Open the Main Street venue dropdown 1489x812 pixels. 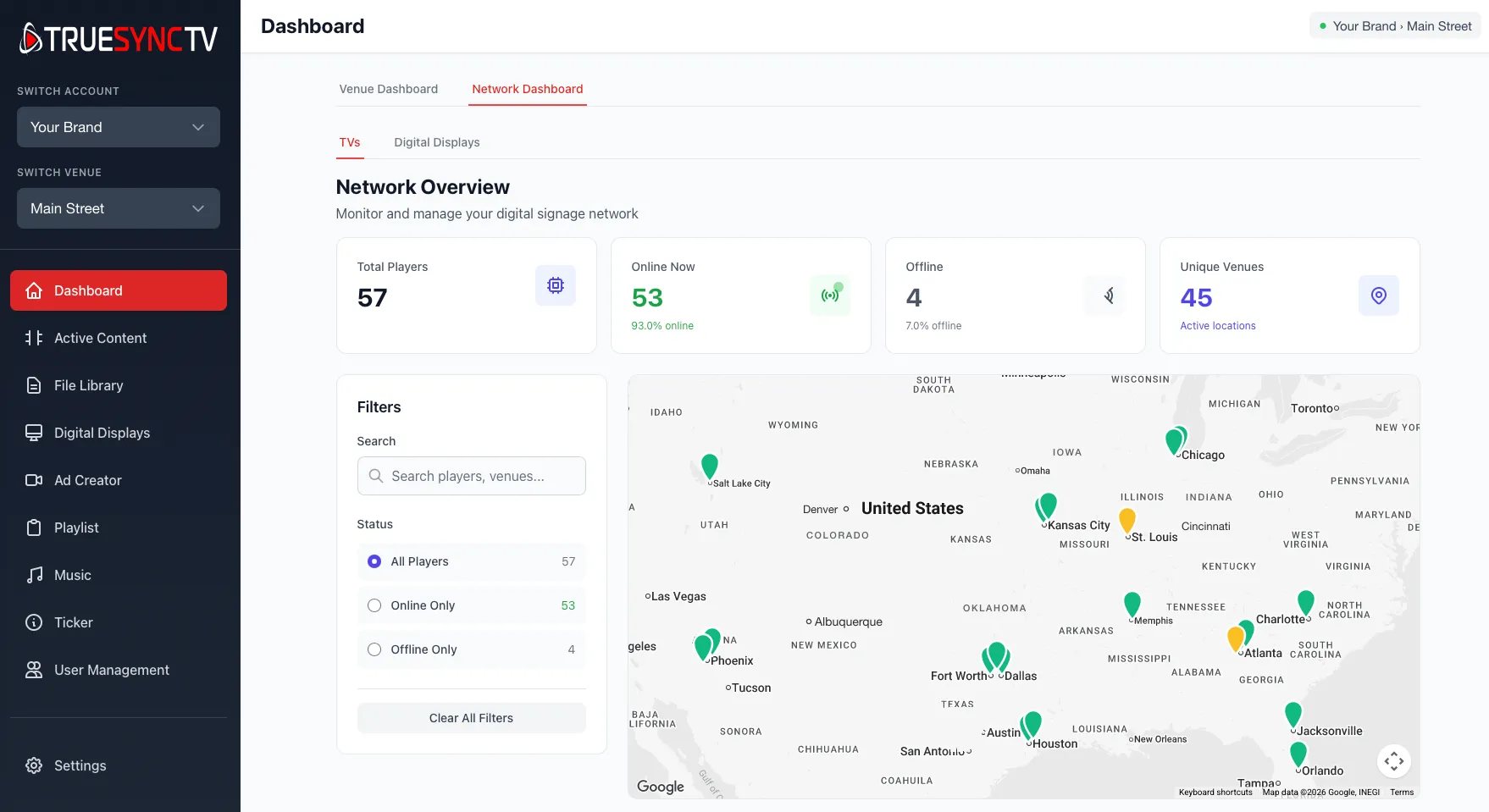pyautogui.click(x=119, y=208)
